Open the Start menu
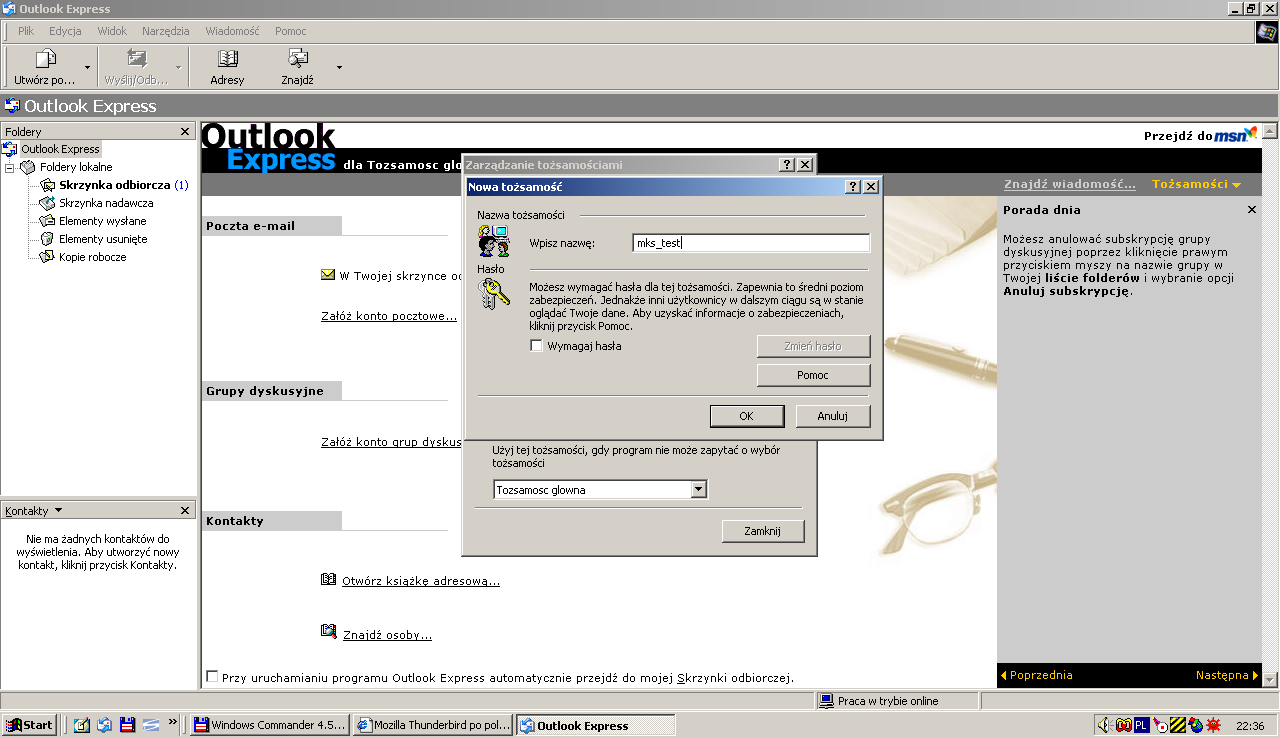This screenshot has width=1280, height=738. (29, 725)
